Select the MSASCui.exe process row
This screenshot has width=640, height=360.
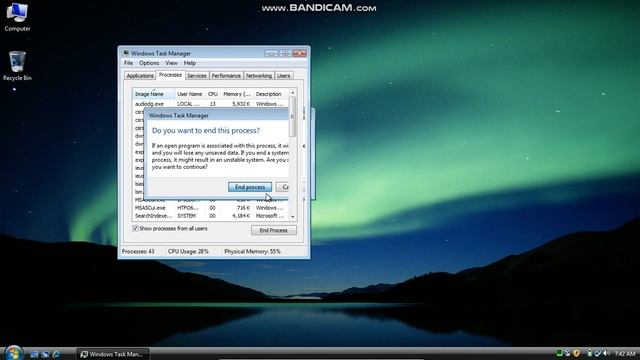tap(210, 208)
